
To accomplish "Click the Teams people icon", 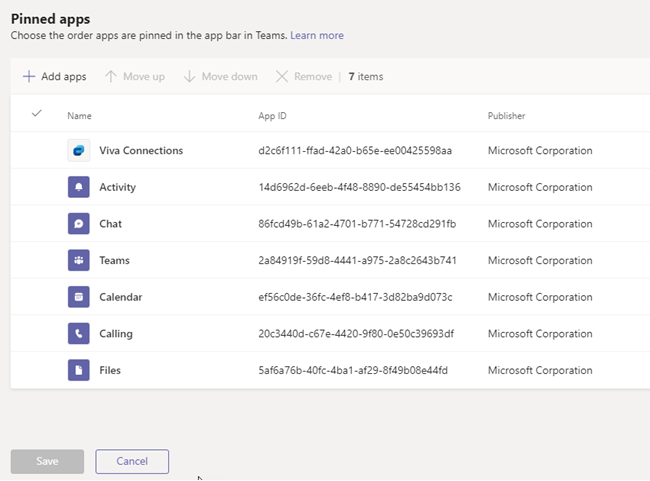I will point(78,260).
